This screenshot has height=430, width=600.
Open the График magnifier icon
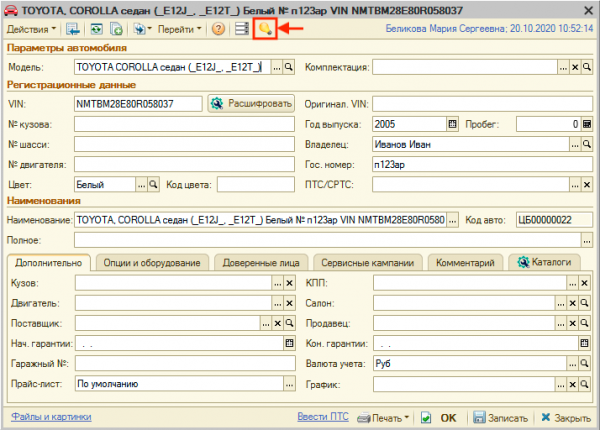pyautogui.click(x=584, y=384)
